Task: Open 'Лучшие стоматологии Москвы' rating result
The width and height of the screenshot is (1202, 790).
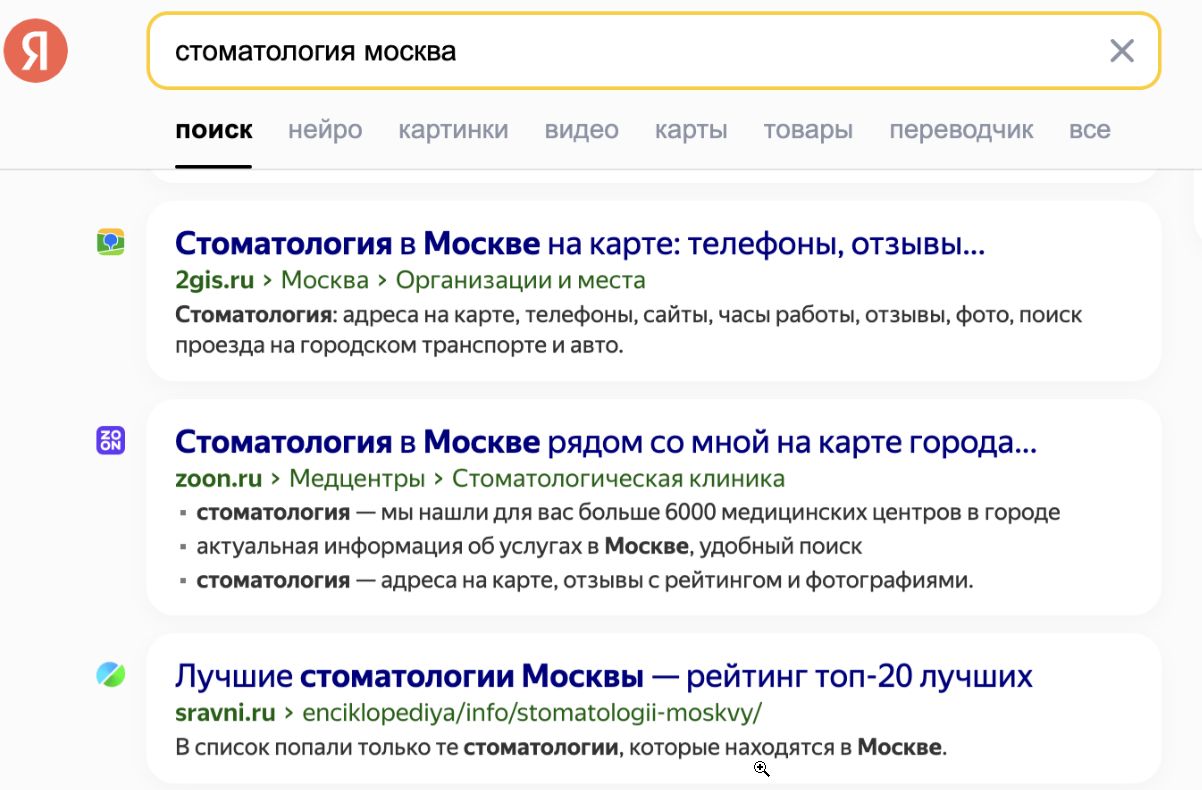Action: point(604,677)
